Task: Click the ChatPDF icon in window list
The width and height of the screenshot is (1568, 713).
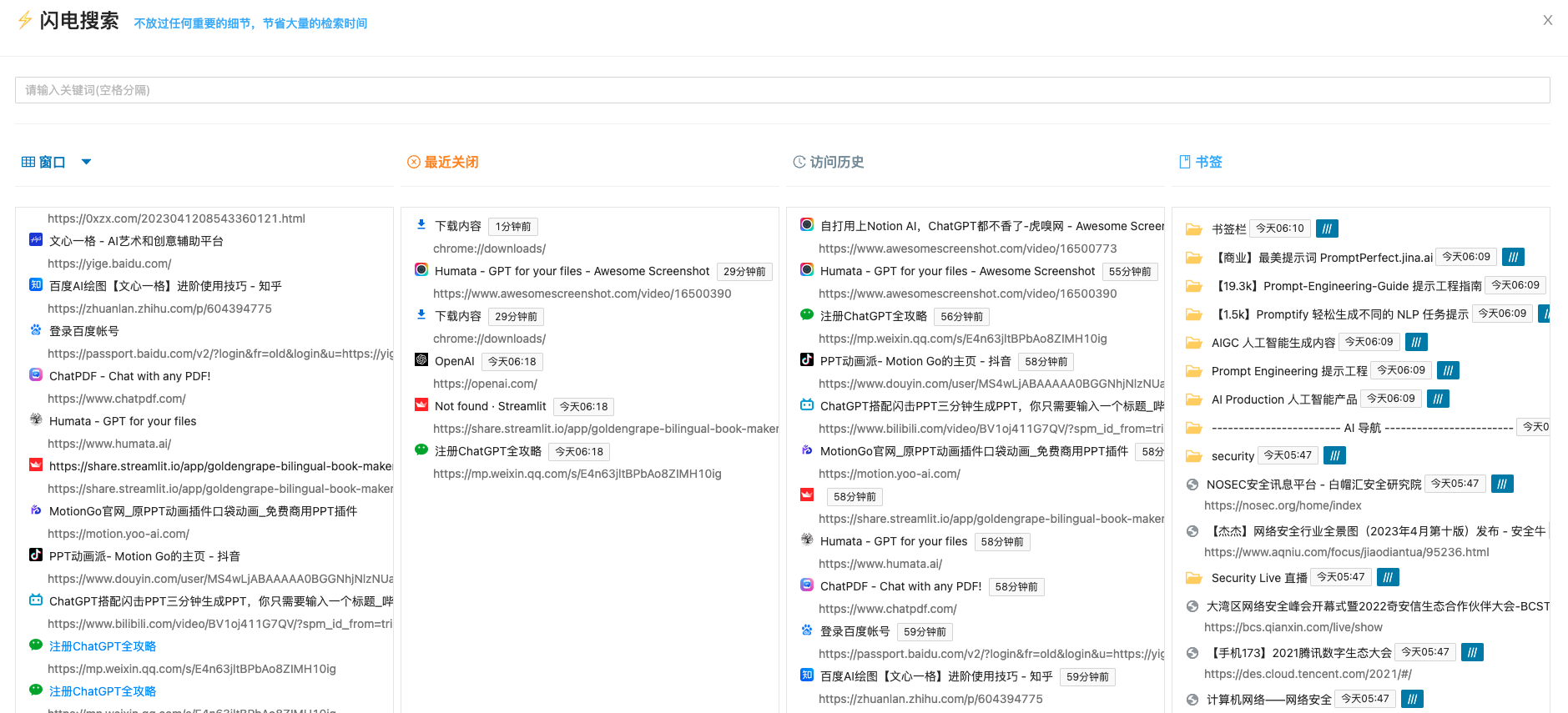Action: point(36,375)
